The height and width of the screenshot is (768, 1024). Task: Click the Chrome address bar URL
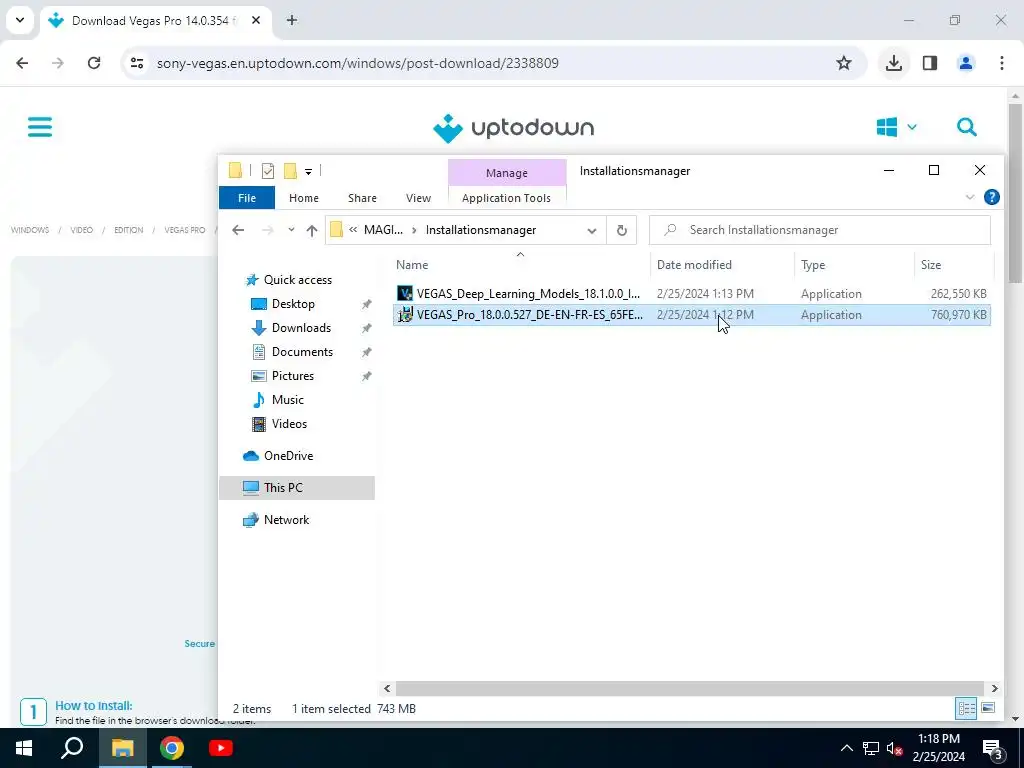(357, 63)
